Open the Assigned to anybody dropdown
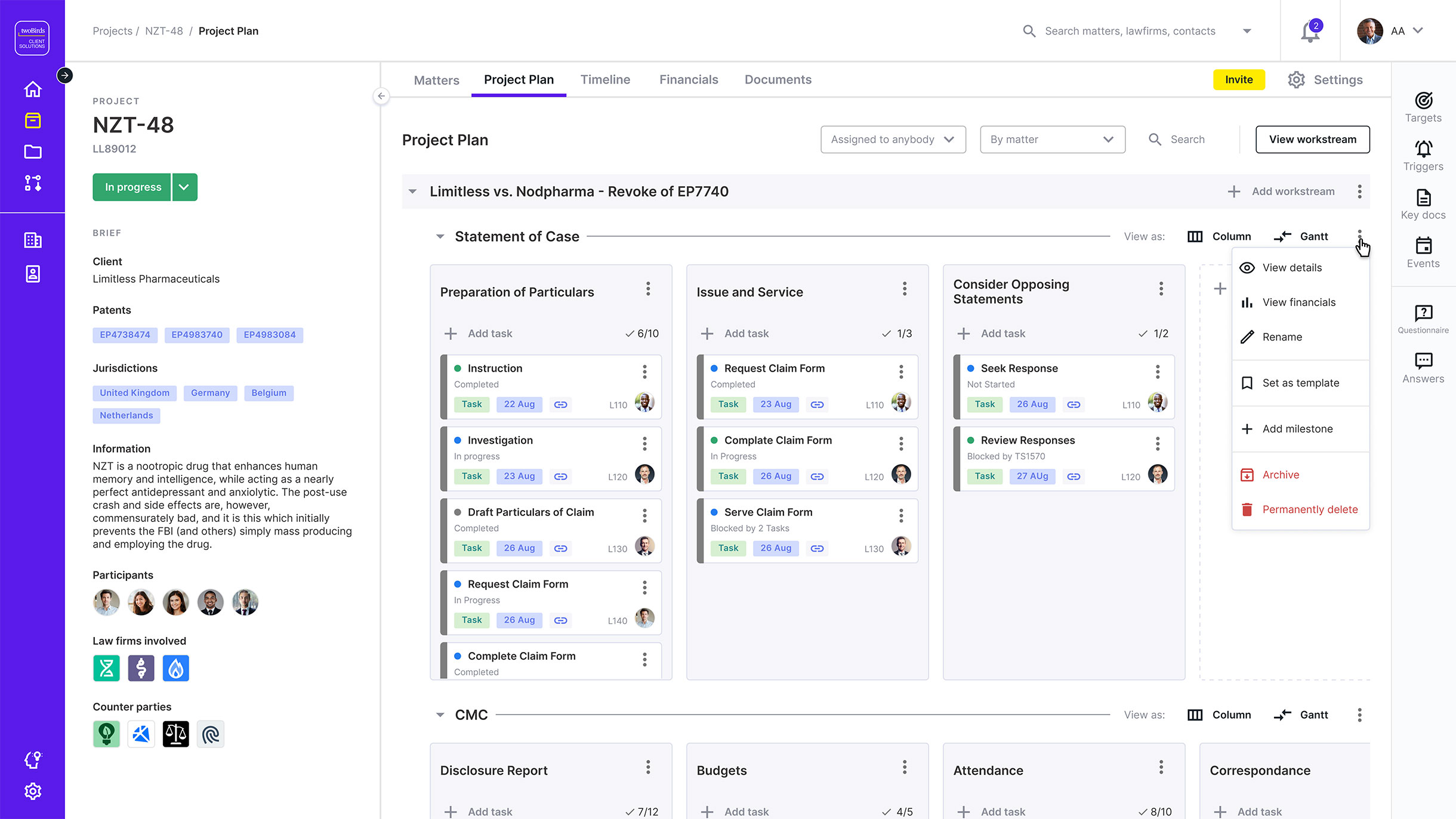This screenshot has width=1456, height=819. click(893, 140)
